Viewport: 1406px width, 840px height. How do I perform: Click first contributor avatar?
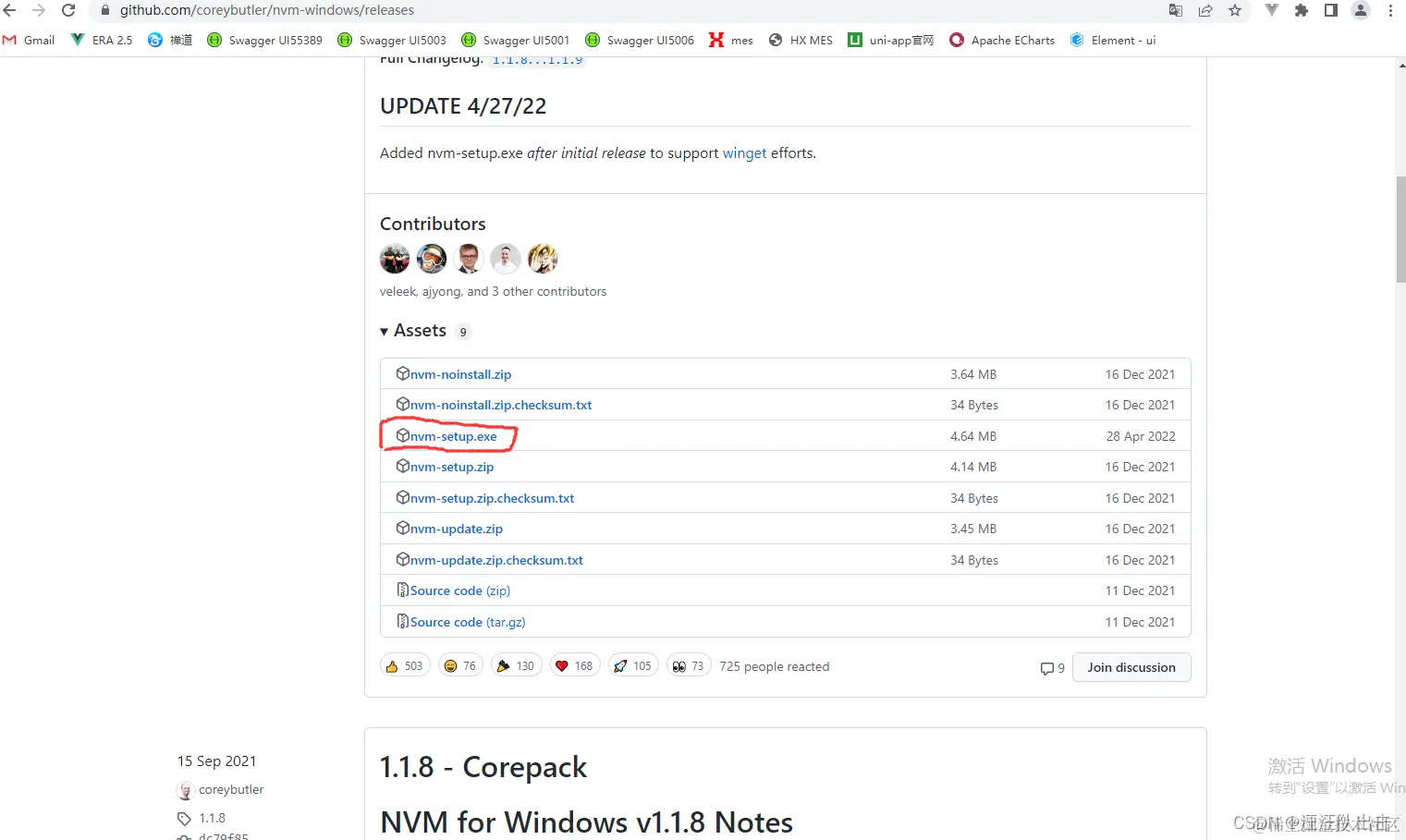pos(395,259)
